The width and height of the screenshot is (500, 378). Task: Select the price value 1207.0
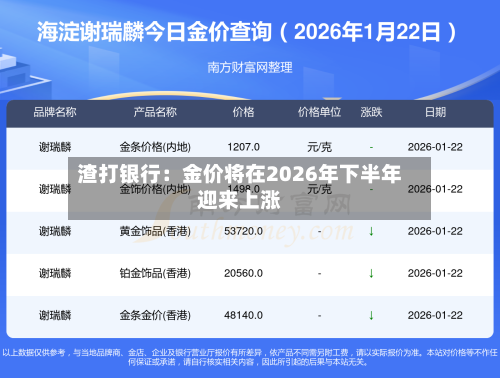point(243,147)
